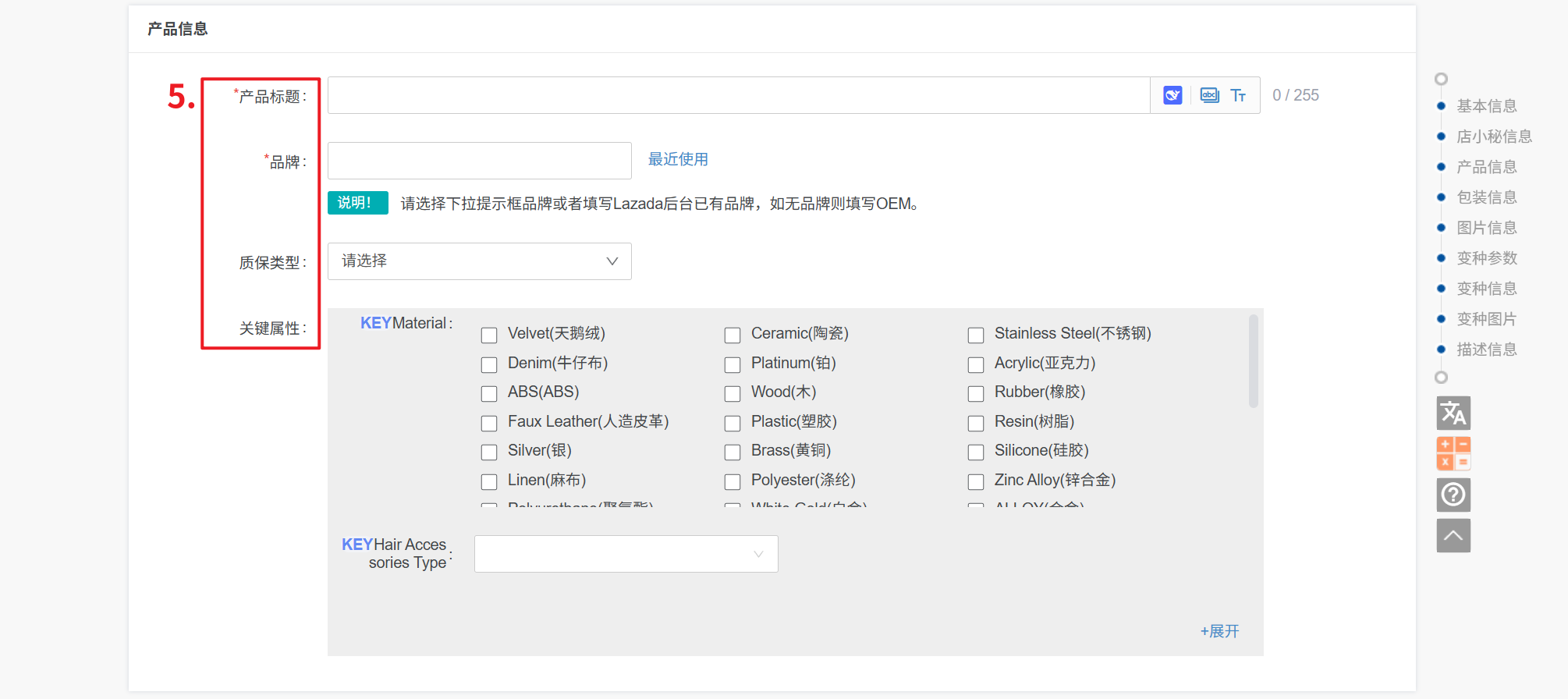
Task: Open the Hair Accessories Type dropdown
Action: coord(626,554)
